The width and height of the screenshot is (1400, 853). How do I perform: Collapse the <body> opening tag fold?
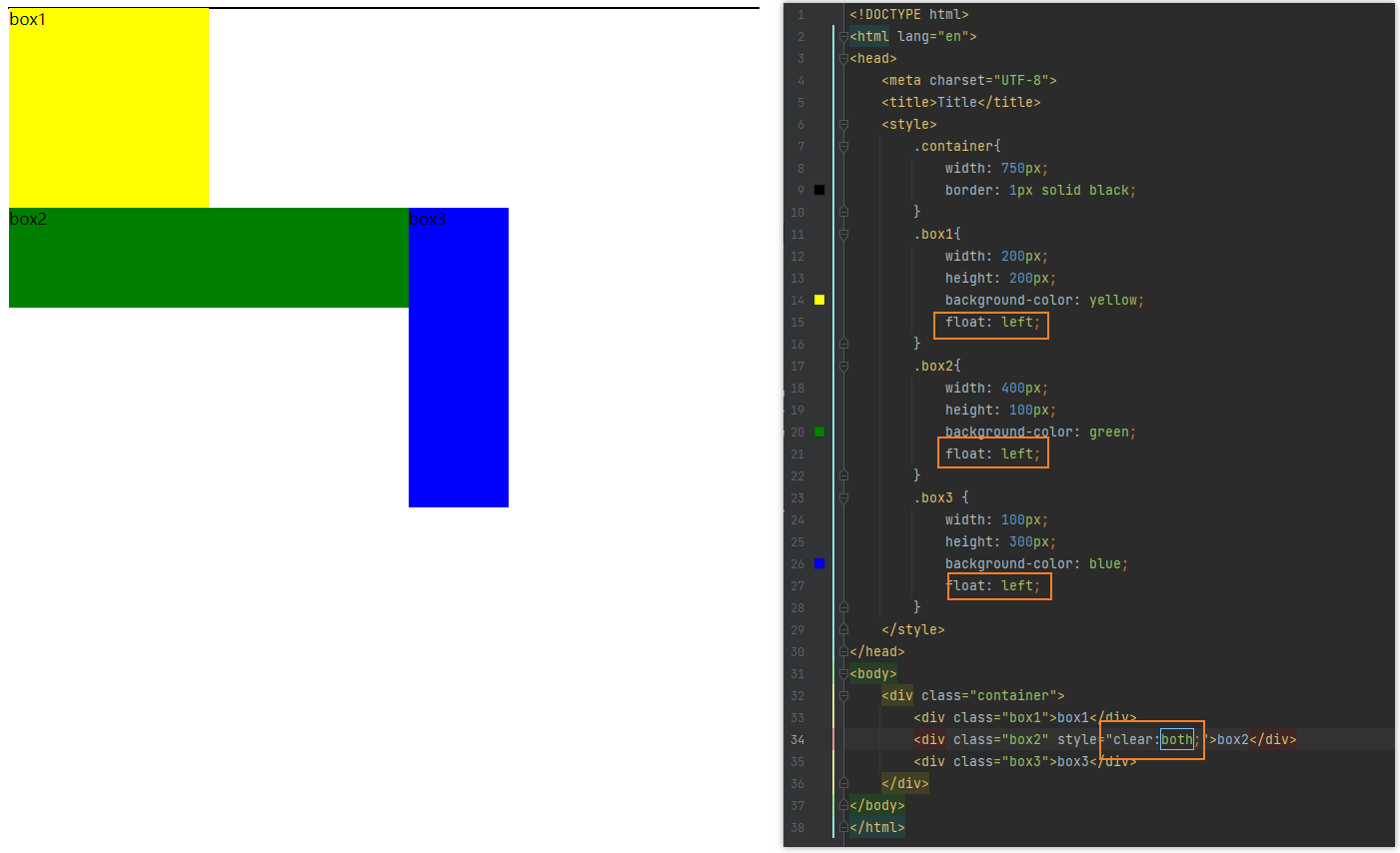(x=843, y=674)
